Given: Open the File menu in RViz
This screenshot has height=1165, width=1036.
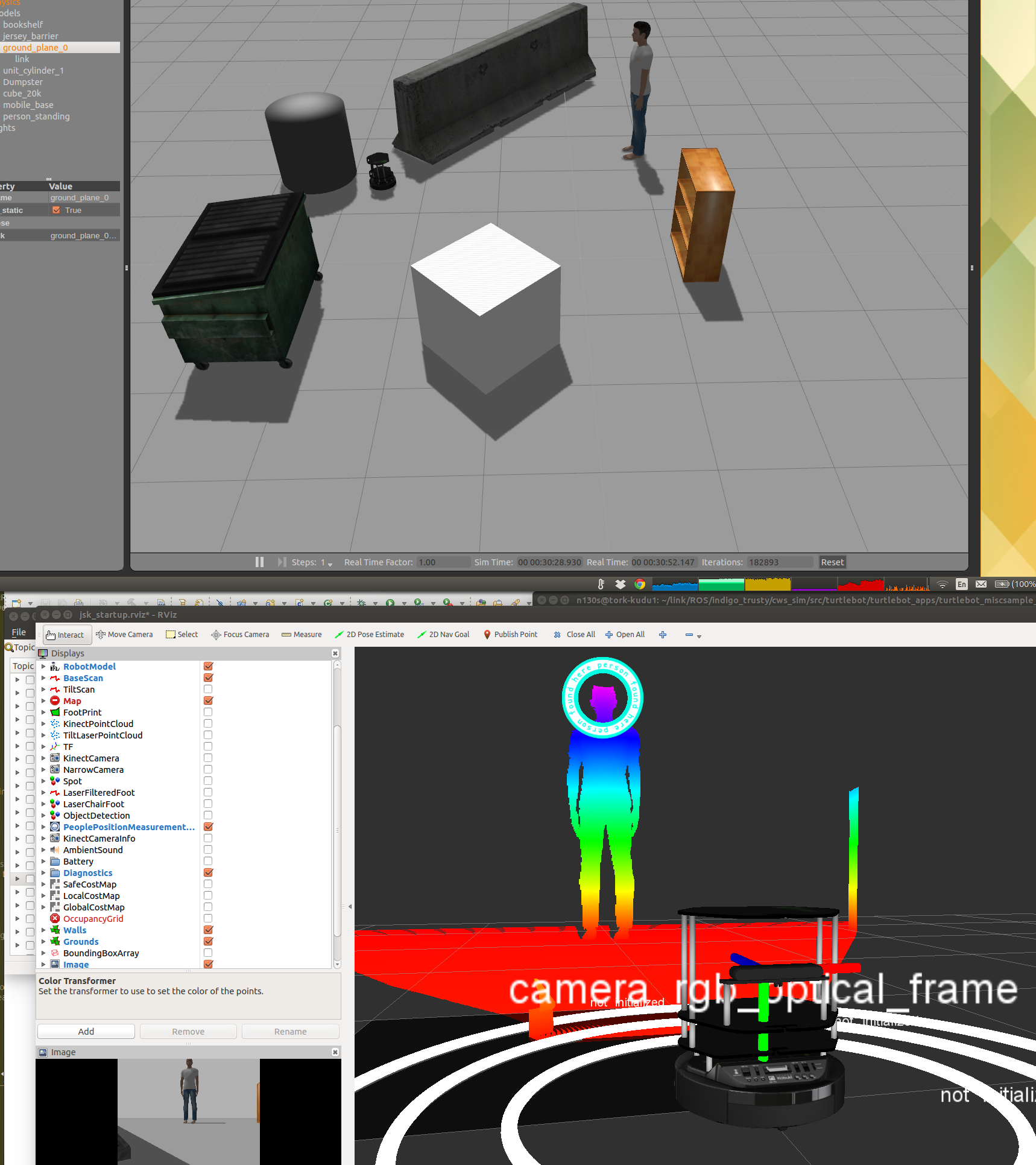Looking at the screenshot, I should (19, 632).
